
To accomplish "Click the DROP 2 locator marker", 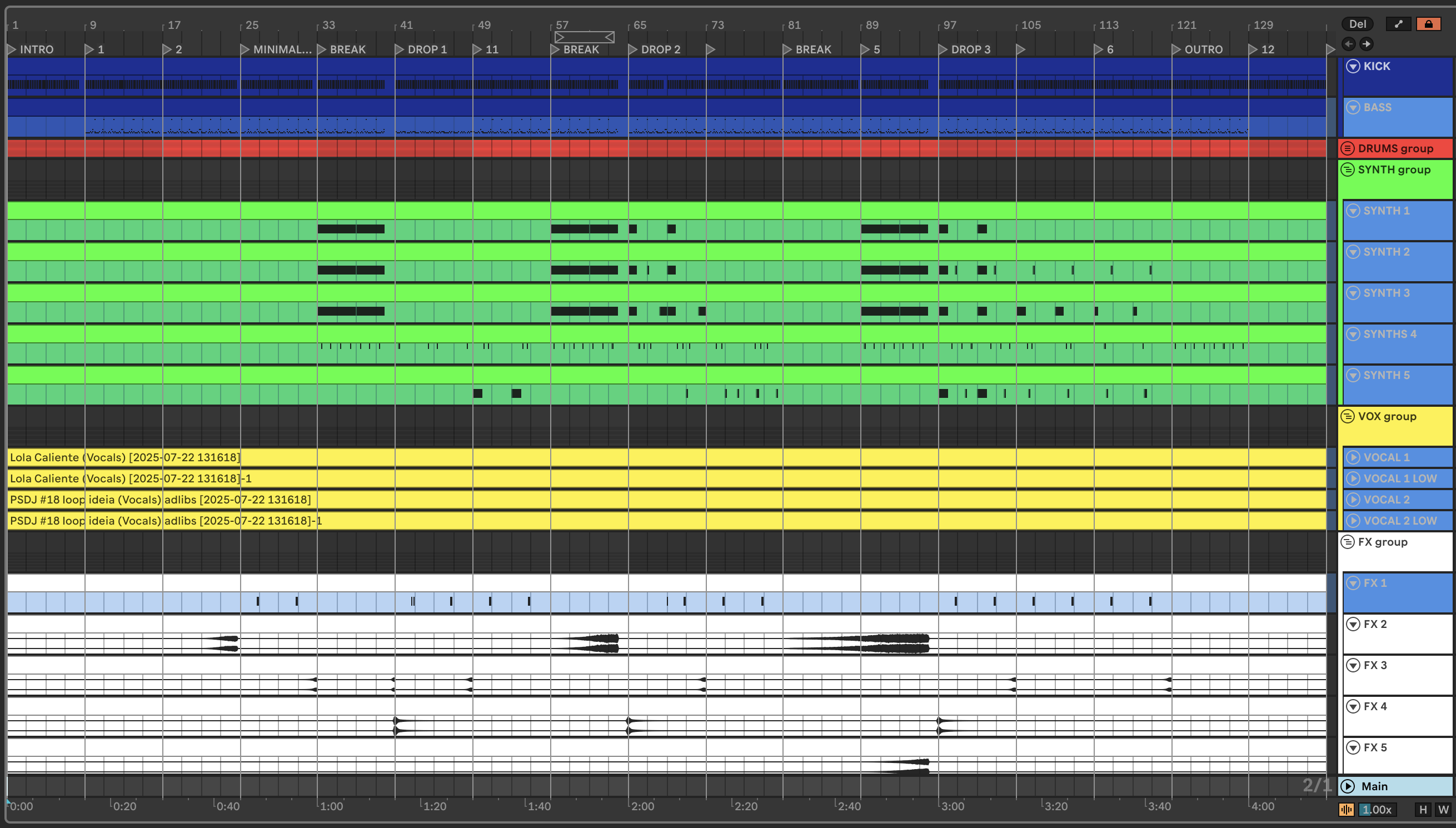I will (x=655, y=49).
